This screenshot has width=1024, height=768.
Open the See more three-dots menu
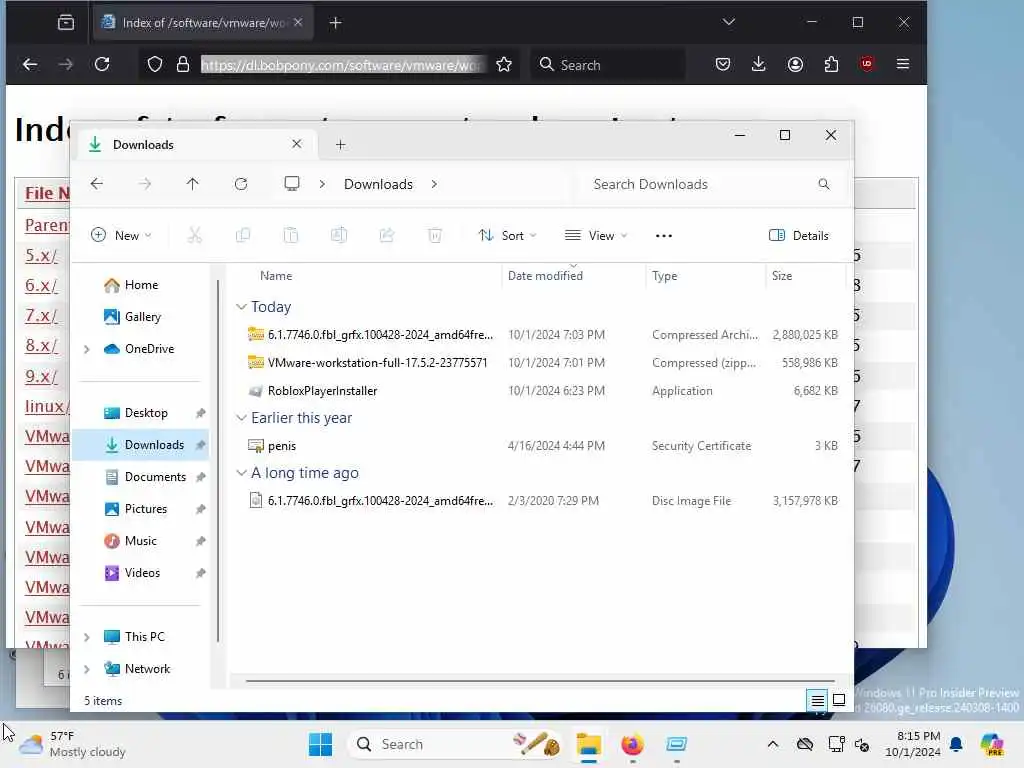coord(664,236)
